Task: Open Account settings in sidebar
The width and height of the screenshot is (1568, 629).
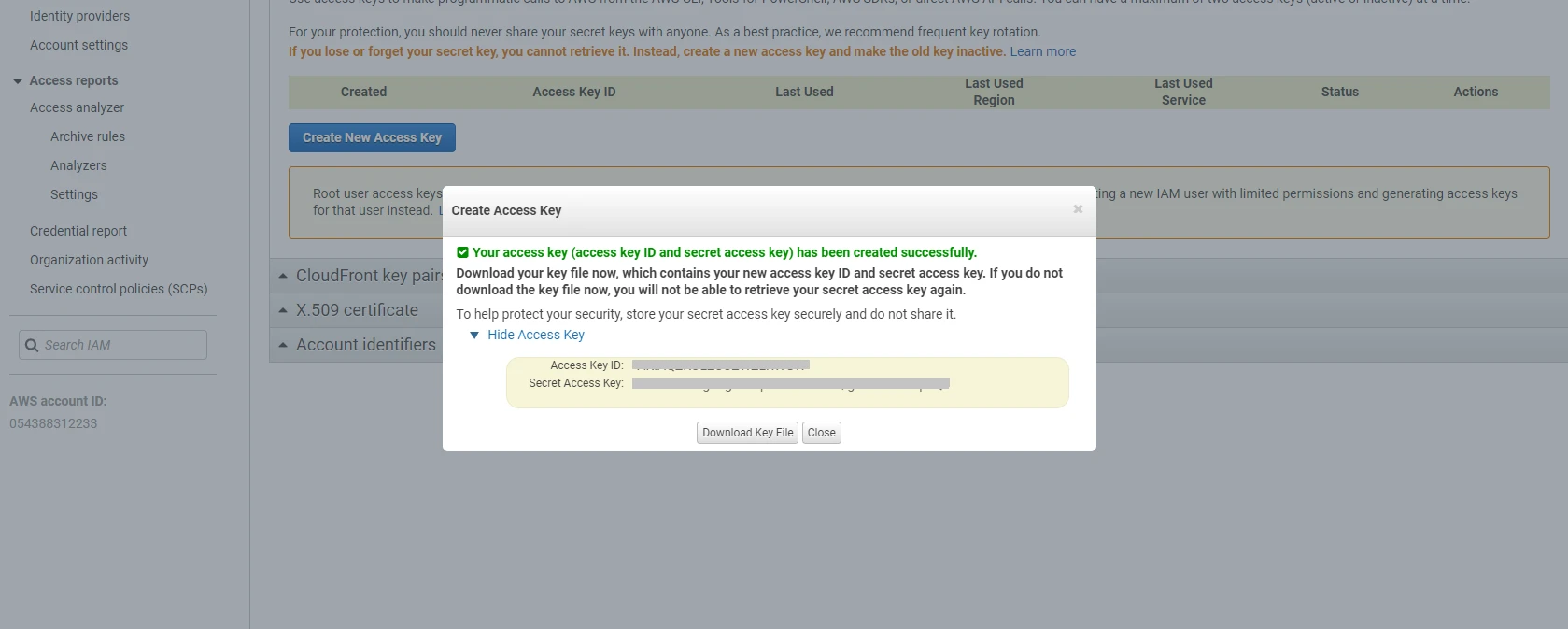Action: point(78,45)
